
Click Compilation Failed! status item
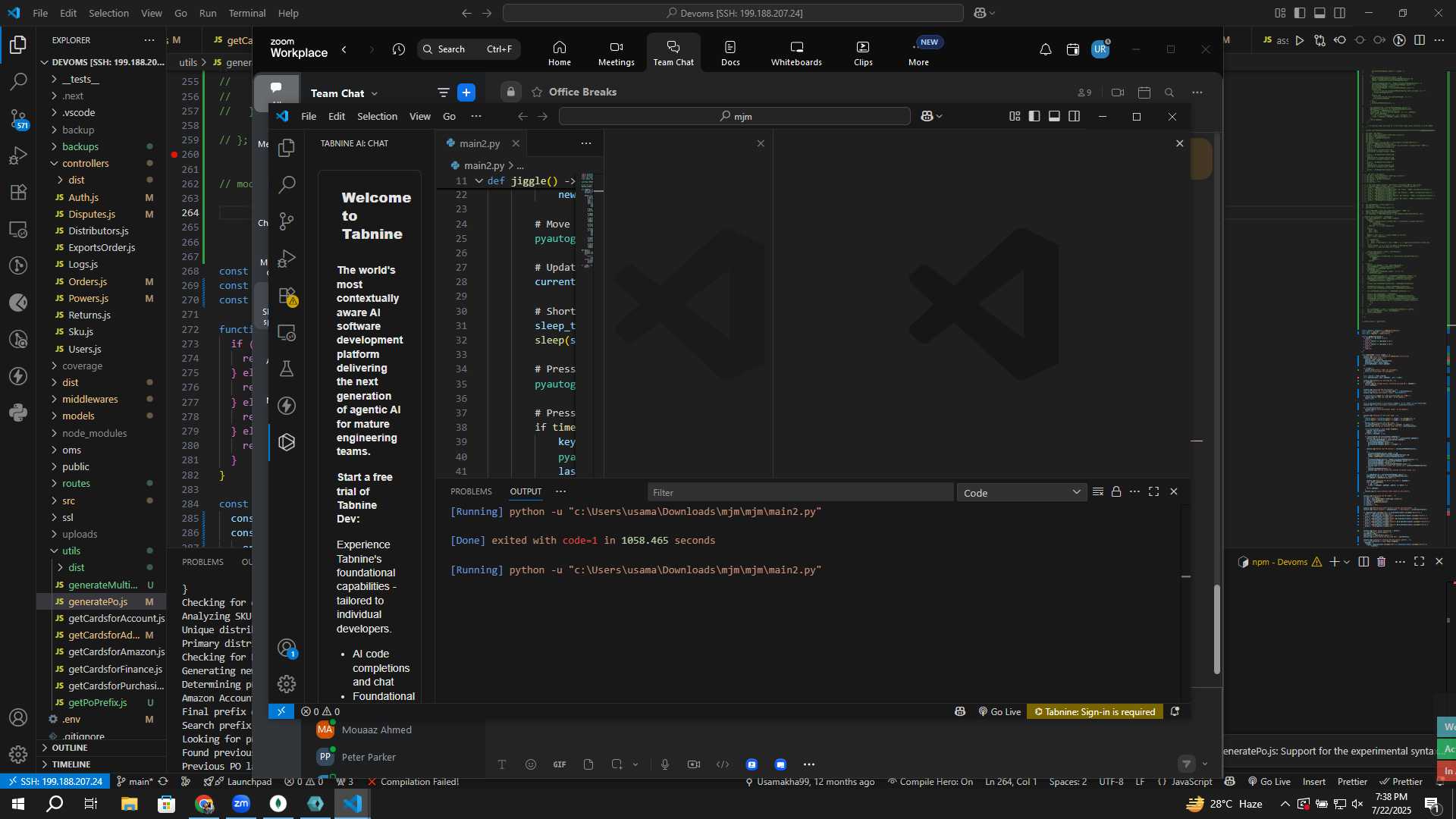(x=413, y=782)
